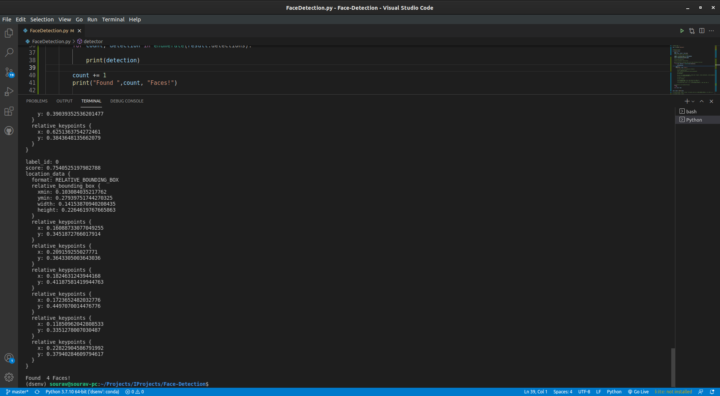Run the Python file with the green play button
The height and width of the screenshot is (396, 720).
(682, 31)
